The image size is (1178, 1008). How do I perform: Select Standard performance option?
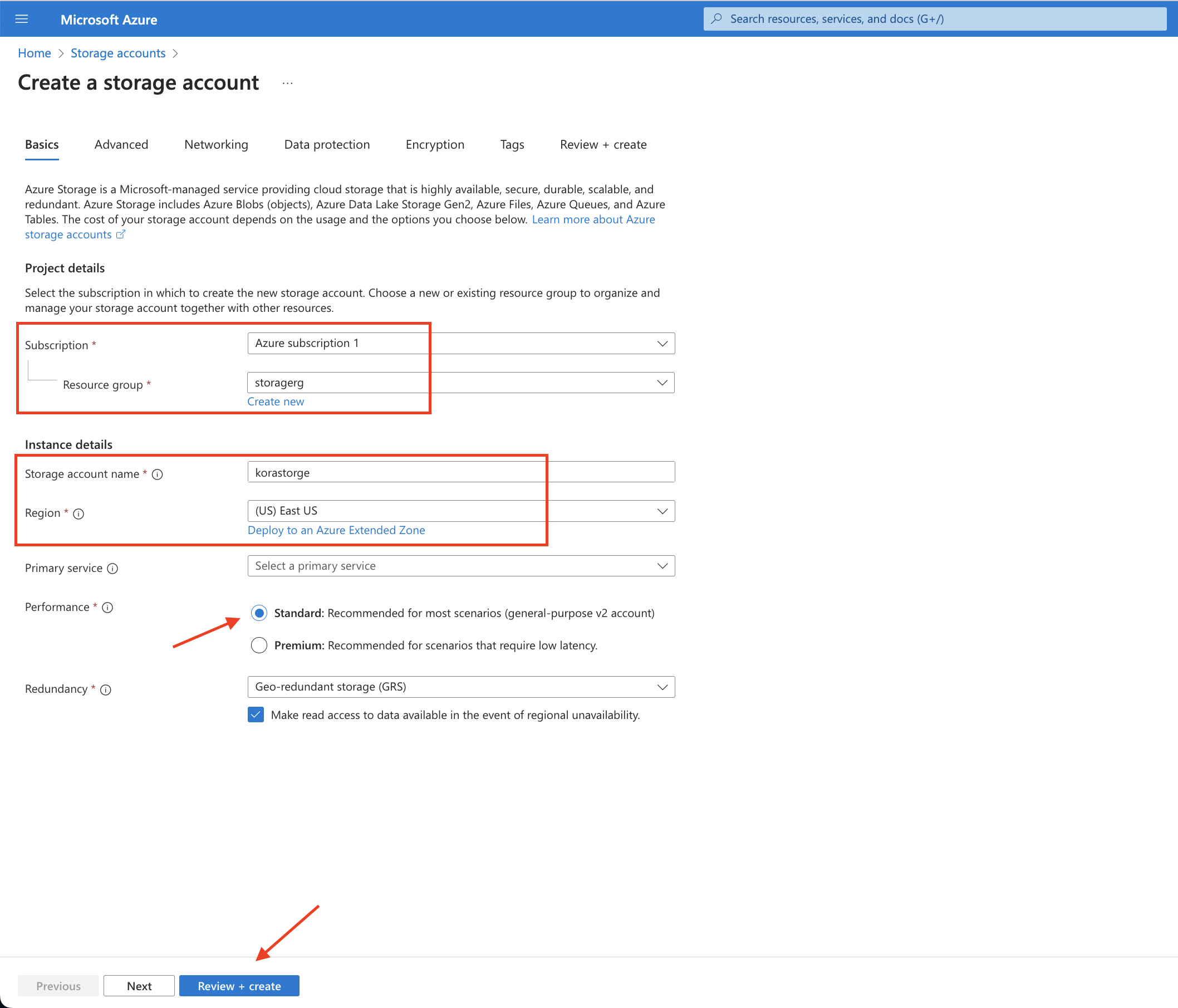pos(259,613)
